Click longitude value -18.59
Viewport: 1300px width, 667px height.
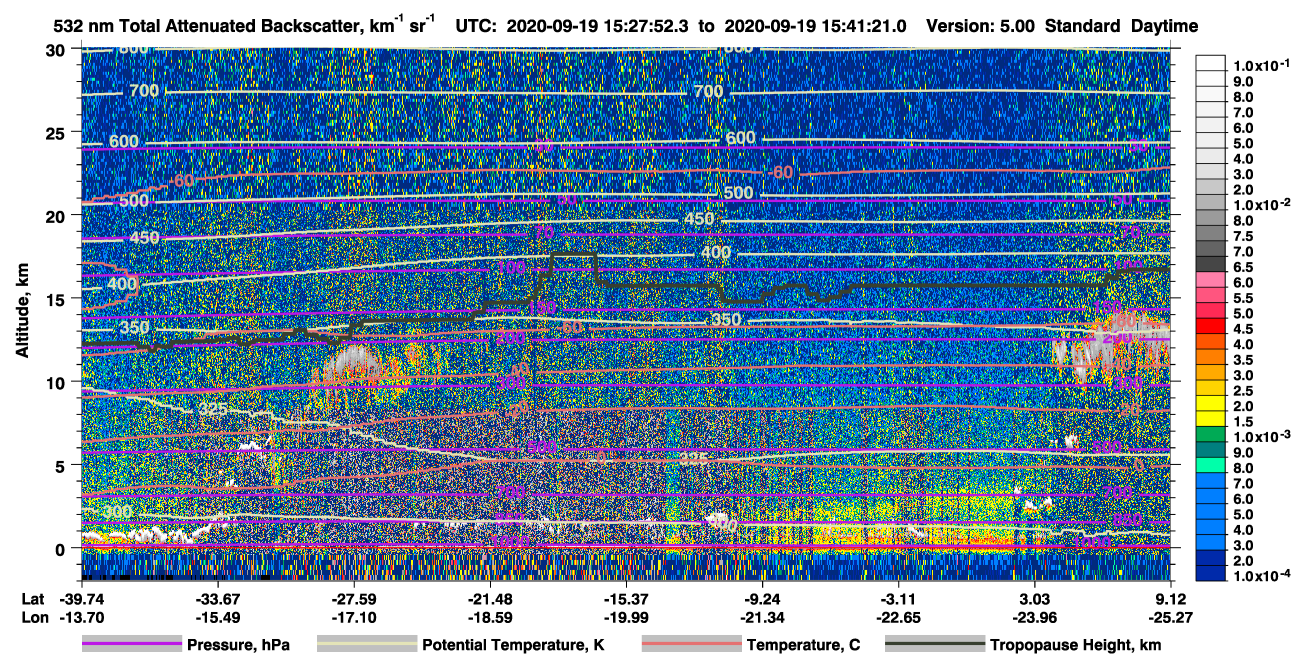(x=489, y=617)
